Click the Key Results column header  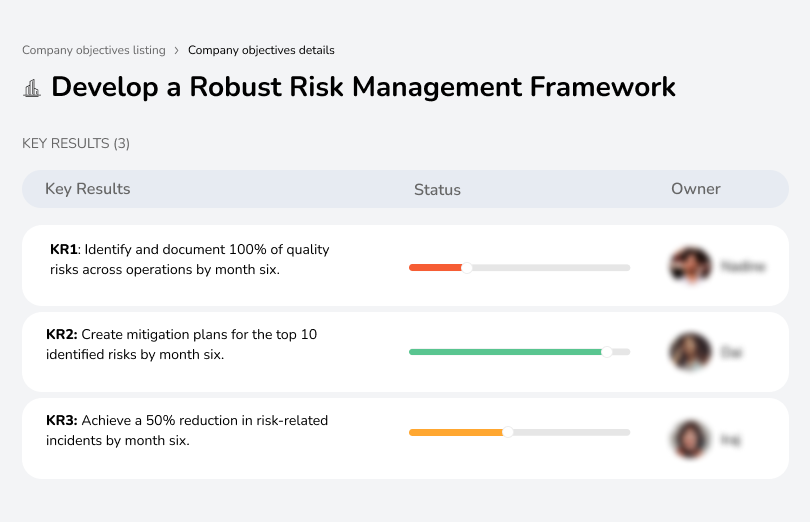pyautogui.click(x=87, y=189)
